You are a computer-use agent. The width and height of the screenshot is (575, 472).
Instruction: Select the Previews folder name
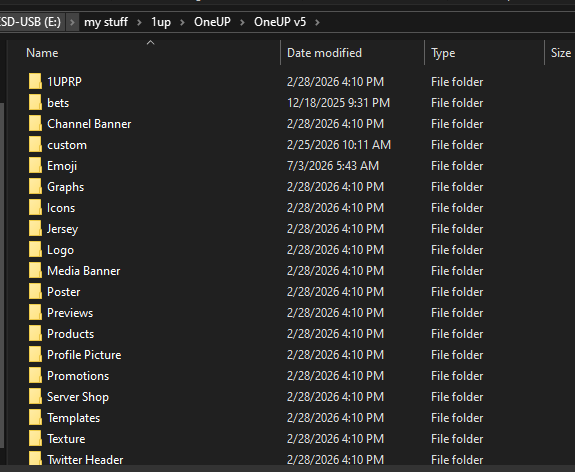(70, 313)
